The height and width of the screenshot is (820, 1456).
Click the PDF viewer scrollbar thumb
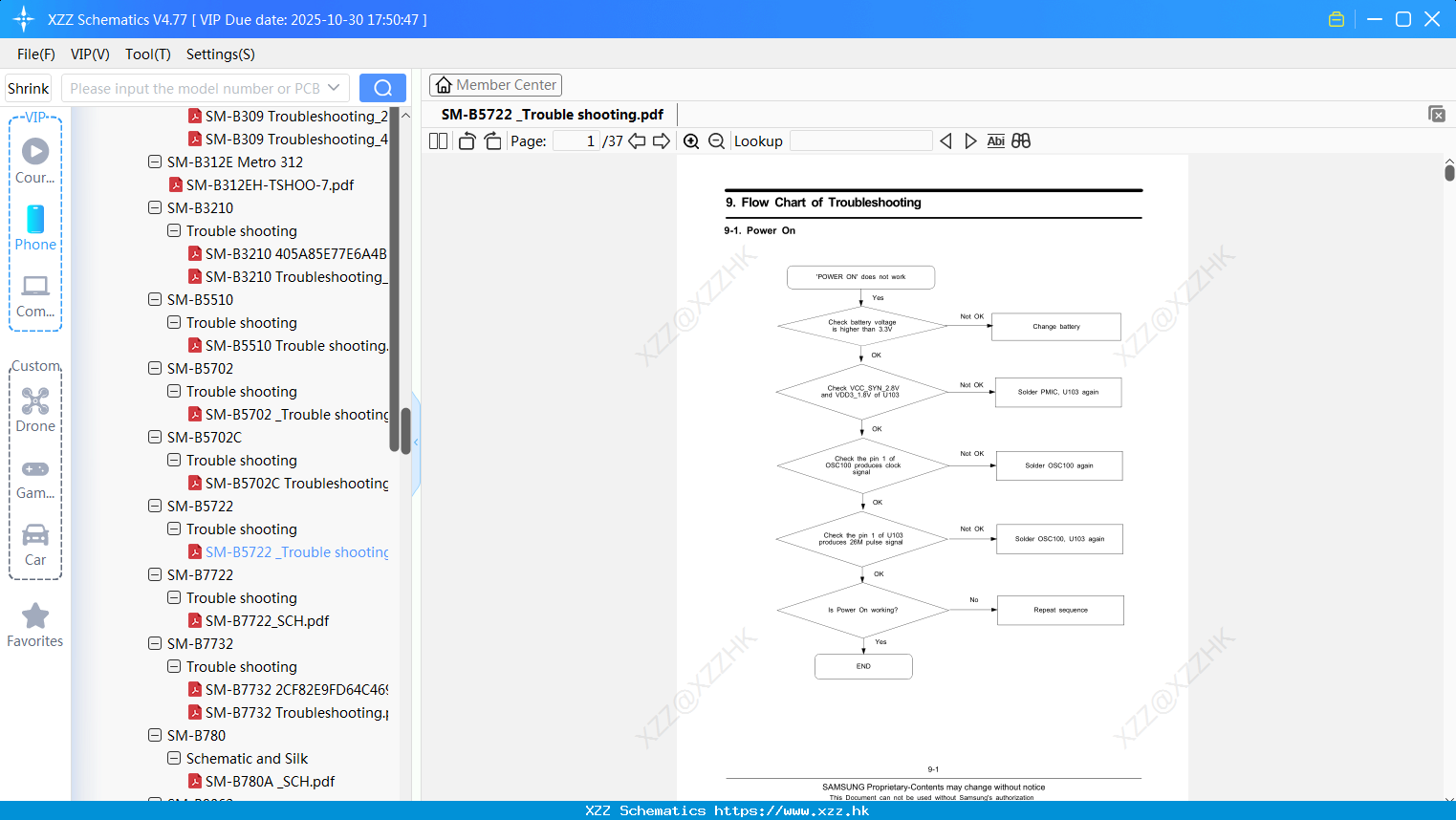(1449, 172)
